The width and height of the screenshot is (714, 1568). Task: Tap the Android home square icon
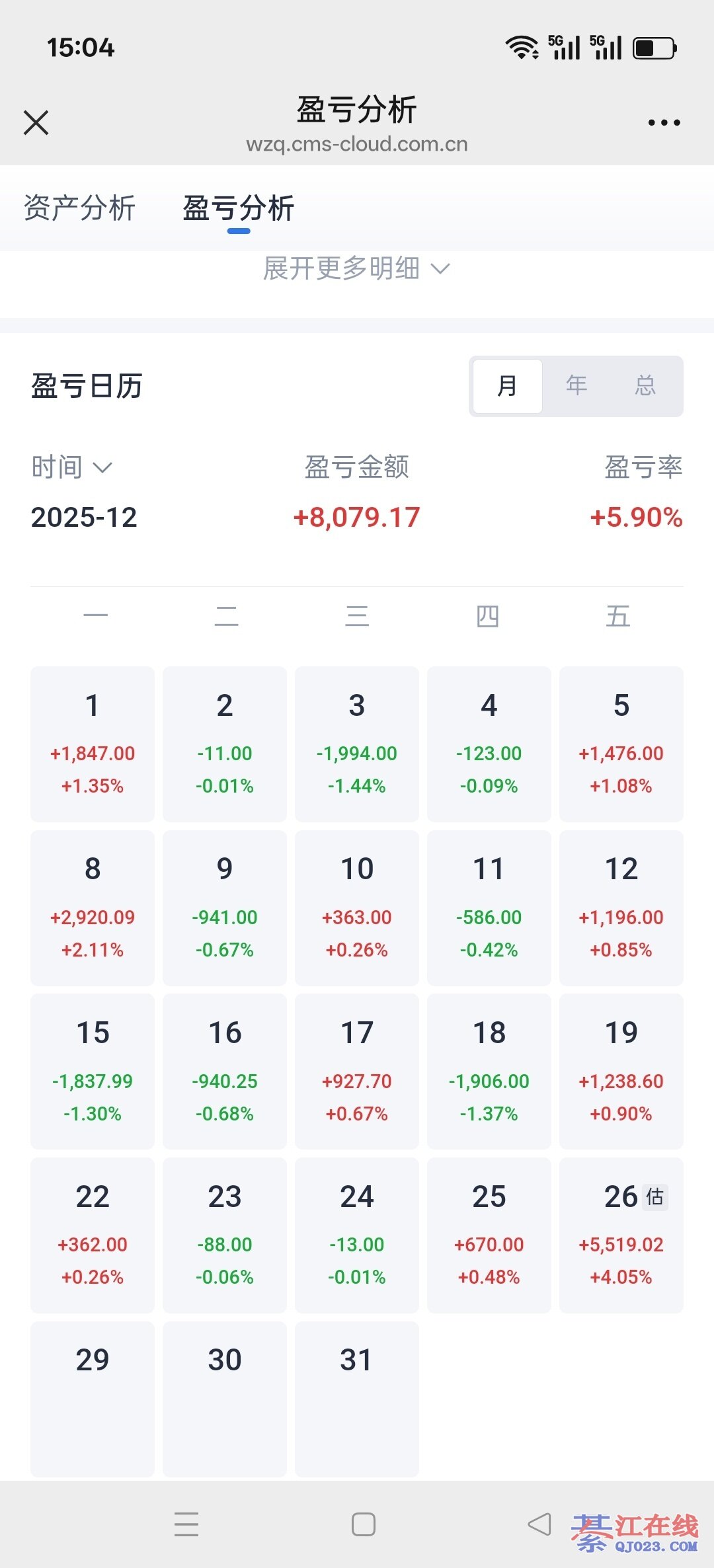tap(363, 1524)
